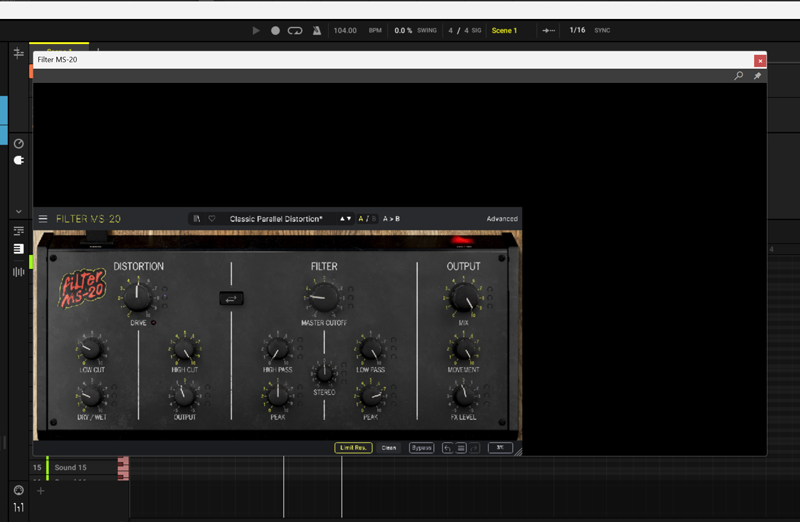Add a new sound with plus icon
This screenshot has width=800, height=522.
coord(40,491)
